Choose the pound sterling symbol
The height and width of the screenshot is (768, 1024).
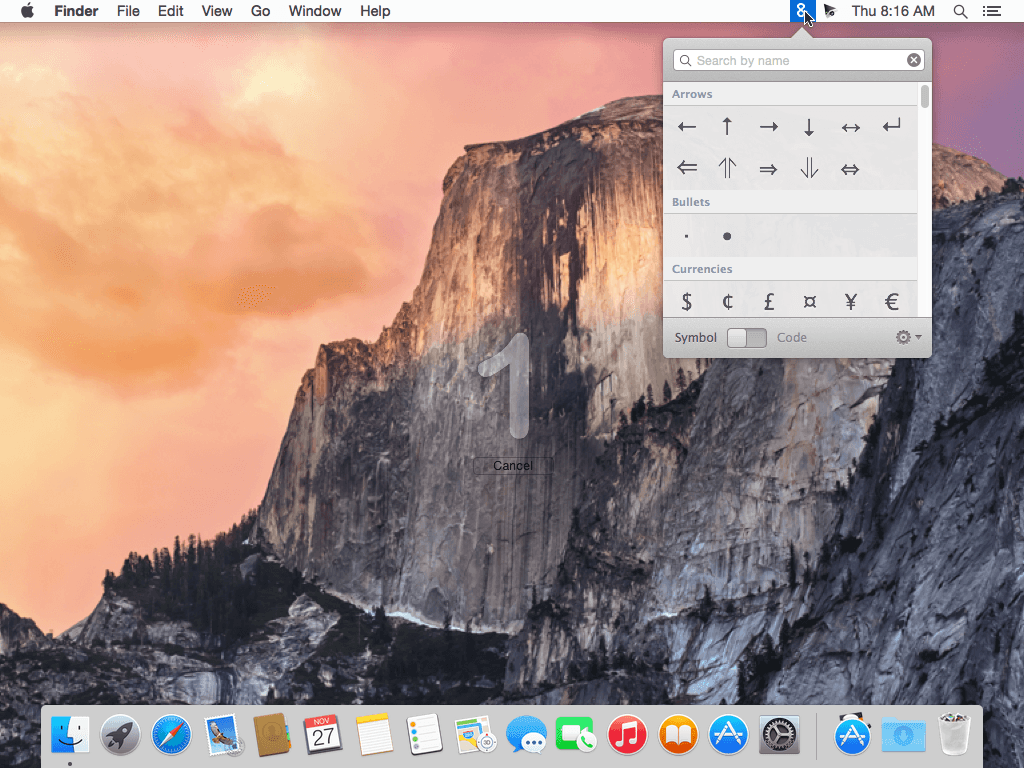coord(769,302)
